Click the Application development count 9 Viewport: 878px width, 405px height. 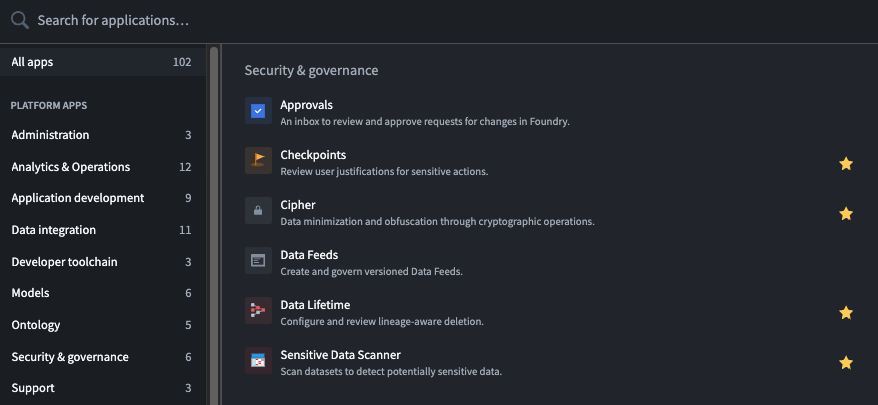pos(188,198)
